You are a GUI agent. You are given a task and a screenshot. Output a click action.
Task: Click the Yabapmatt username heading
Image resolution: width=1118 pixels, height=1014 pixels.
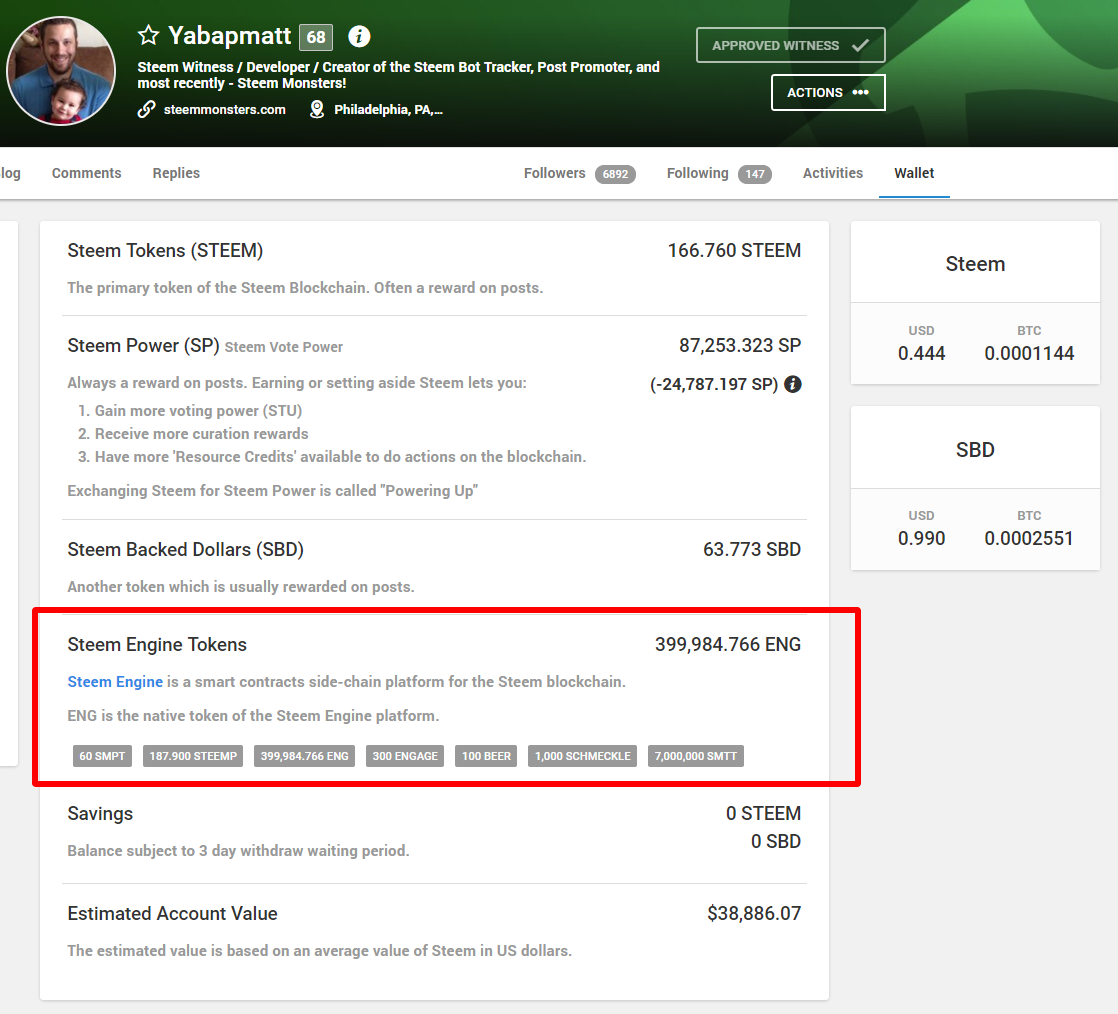pos(230,35)
